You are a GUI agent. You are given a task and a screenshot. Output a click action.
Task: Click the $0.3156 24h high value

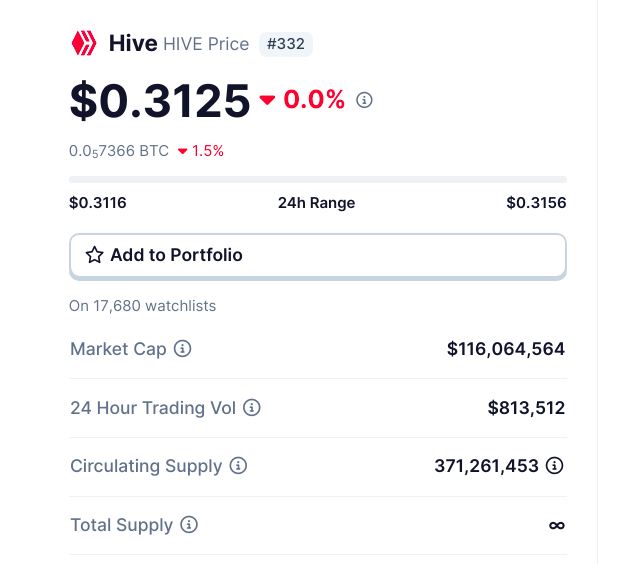coord(536,203)
